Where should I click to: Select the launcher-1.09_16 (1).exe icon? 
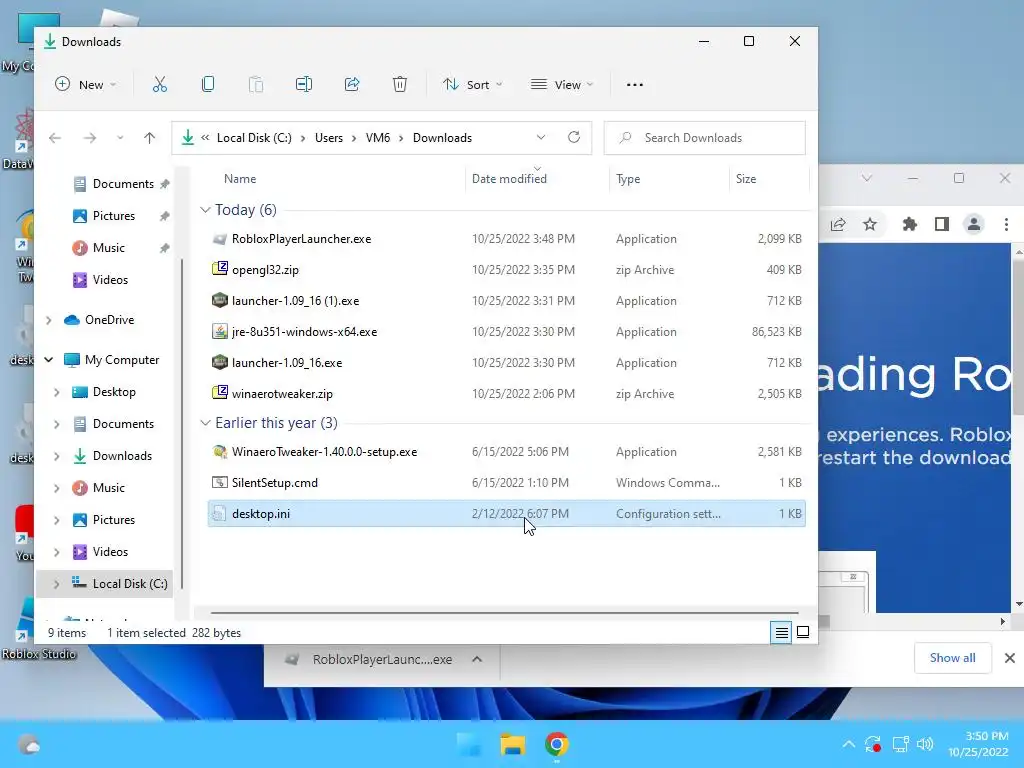(220, 300)
